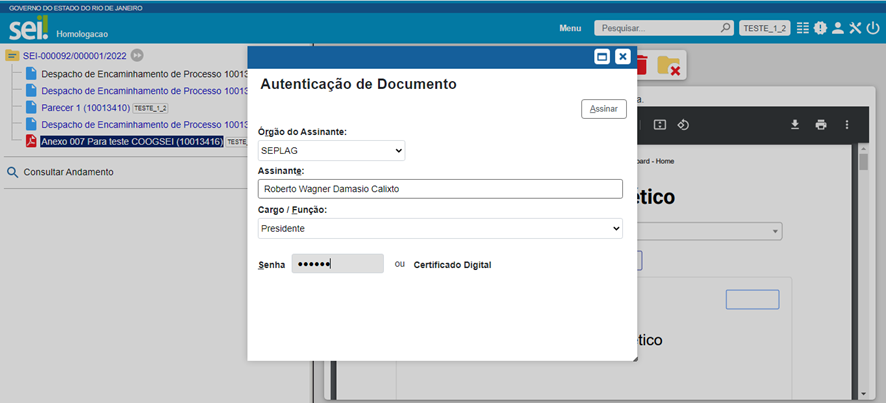Click the fit-to-page icon in PDF viewer
Screen dimensions: 886x403
click(x=659, y=124)
